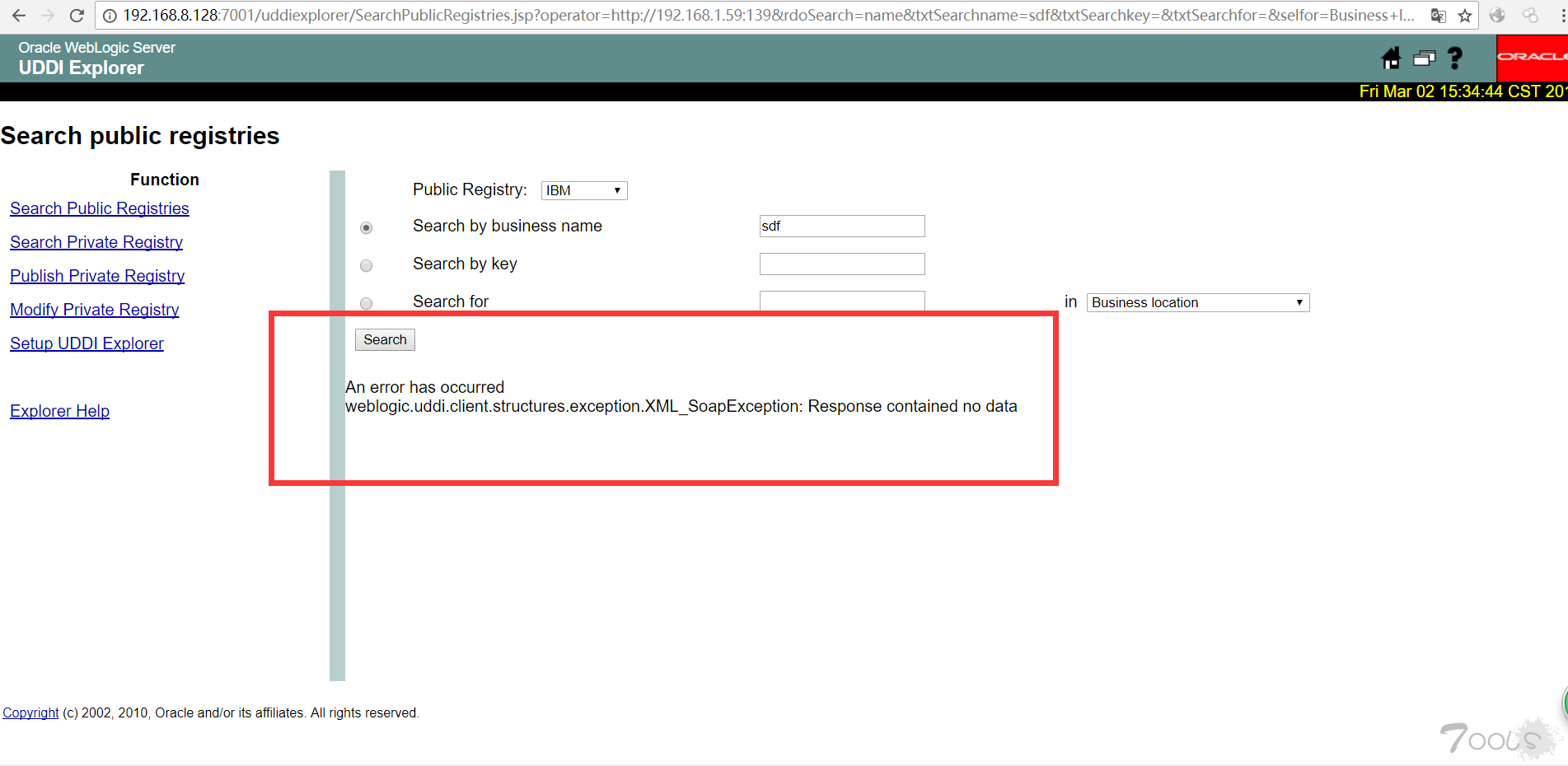Go back with the browser back arrow
The image size is (1568, 766).
coord(19,16)
